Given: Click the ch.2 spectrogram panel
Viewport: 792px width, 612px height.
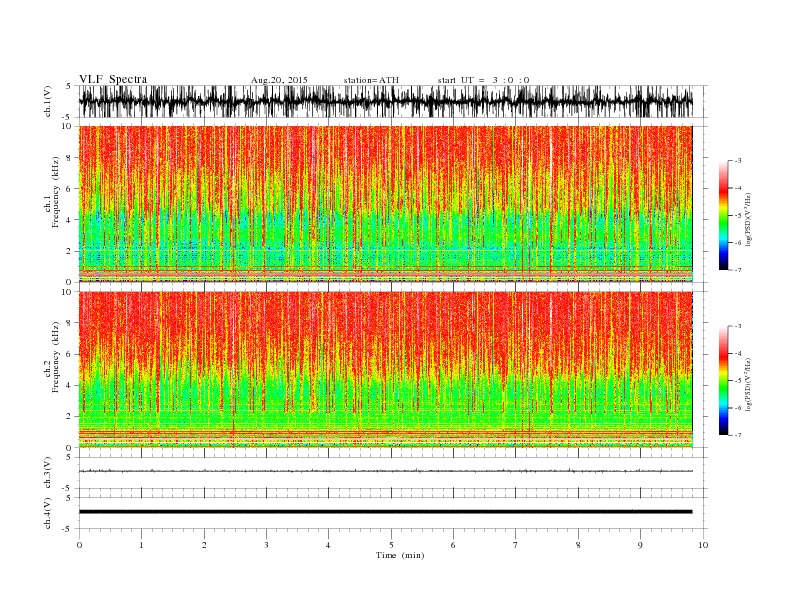Looking at the screenshot, I should 385,370.
